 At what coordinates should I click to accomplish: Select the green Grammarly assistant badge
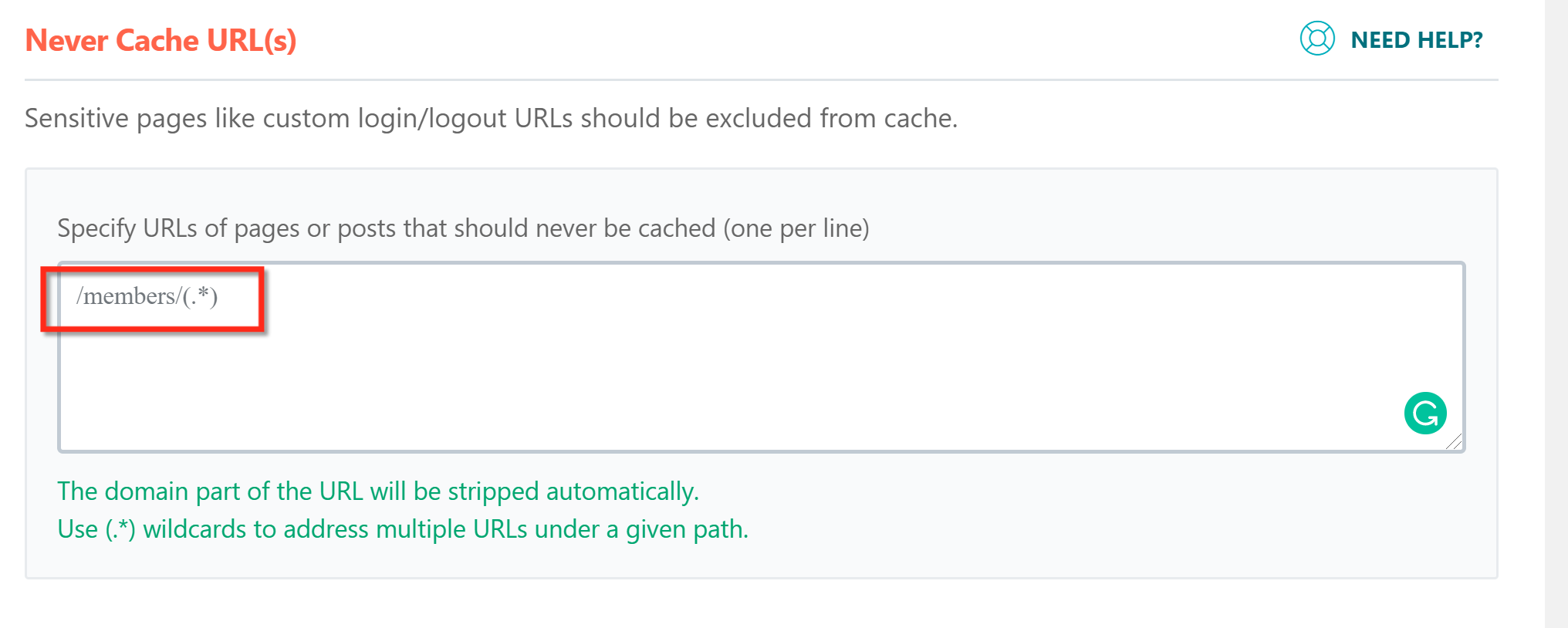tap(1426, 414)
